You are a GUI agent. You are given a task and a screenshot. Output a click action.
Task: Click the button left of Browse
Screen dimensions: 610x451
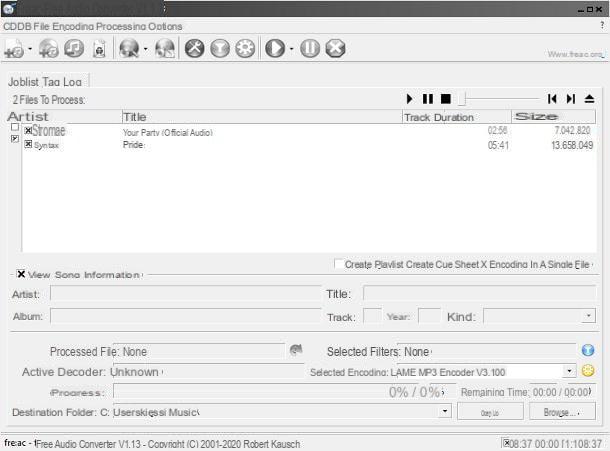pos(490,411)
